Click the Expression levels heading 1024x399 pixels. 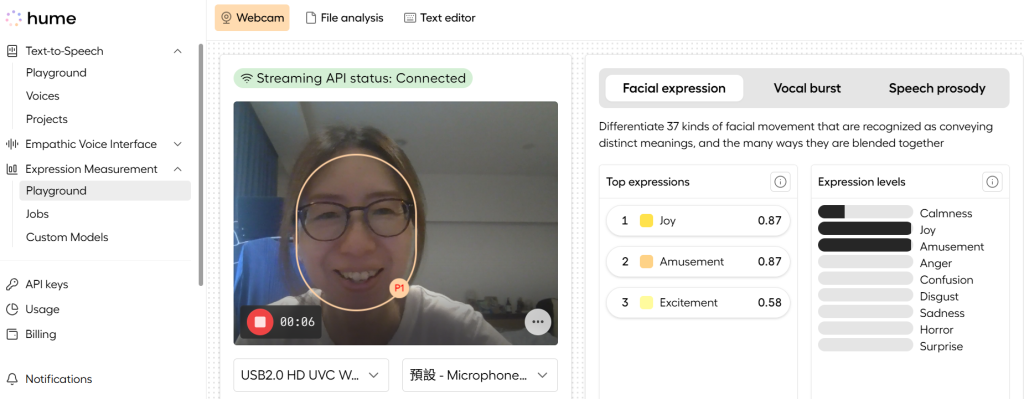coord(861,182)
